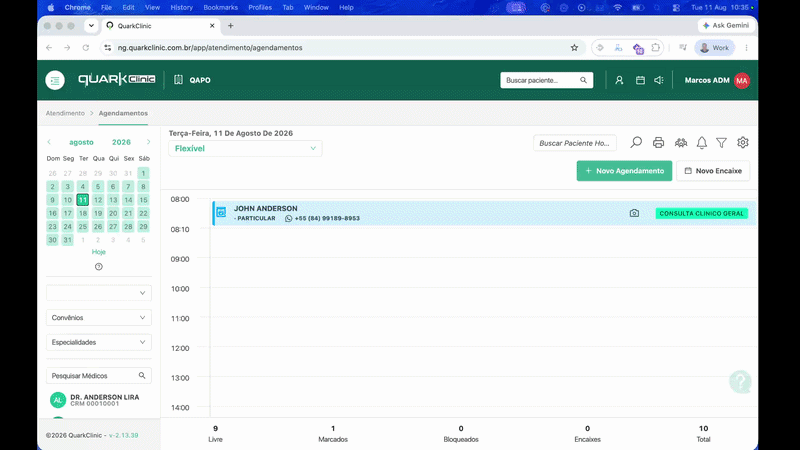Open the Especialidades dropdown

click(98, 342)
